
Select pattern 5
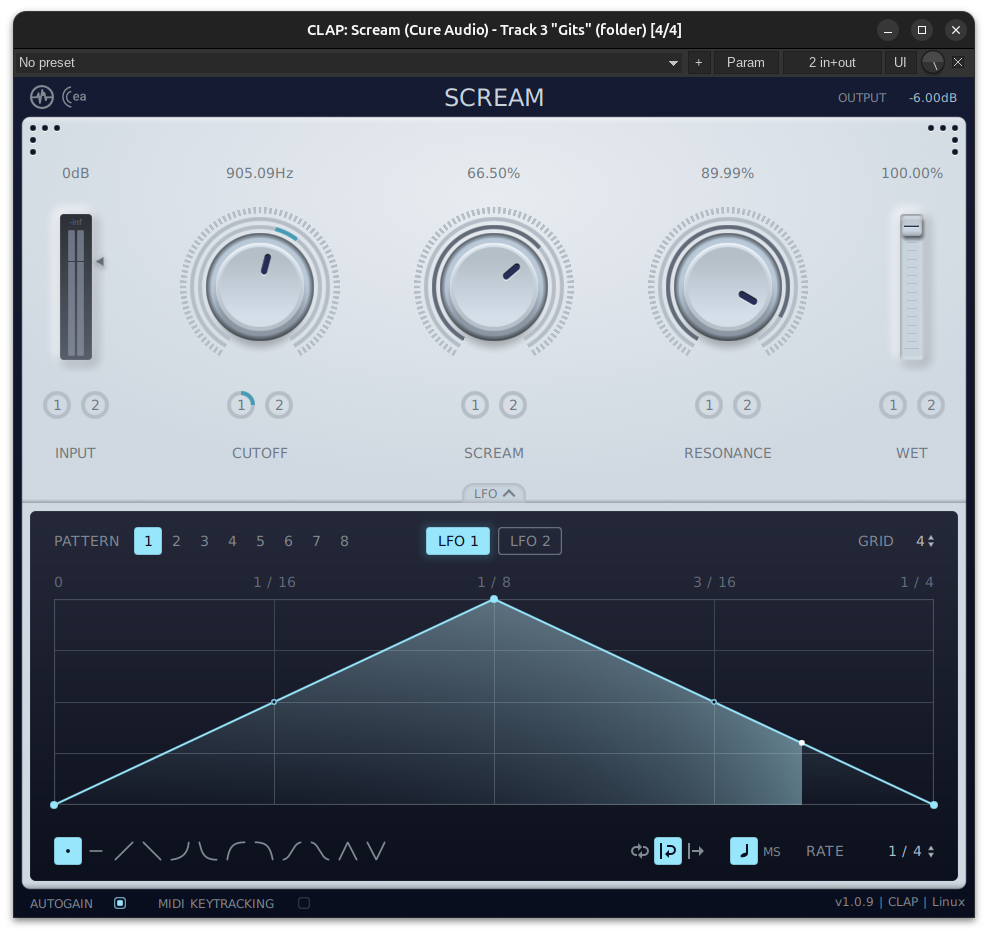pyautogui.click(x=260, y=541)
